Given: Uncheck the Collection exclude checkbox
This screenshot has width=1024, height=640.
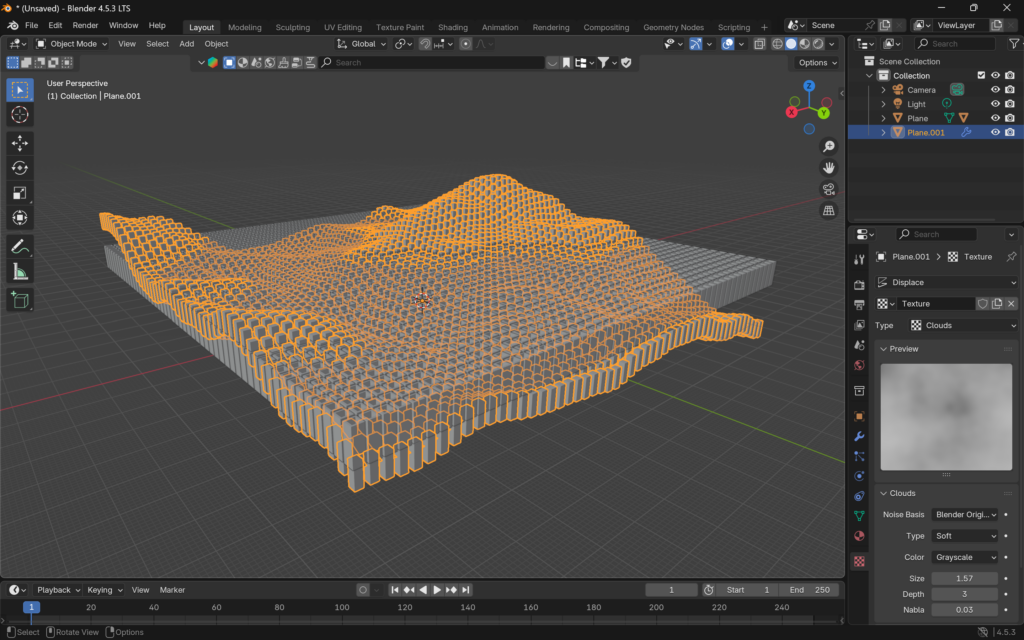Looking at the screenshot, I should tap(981, 76).
